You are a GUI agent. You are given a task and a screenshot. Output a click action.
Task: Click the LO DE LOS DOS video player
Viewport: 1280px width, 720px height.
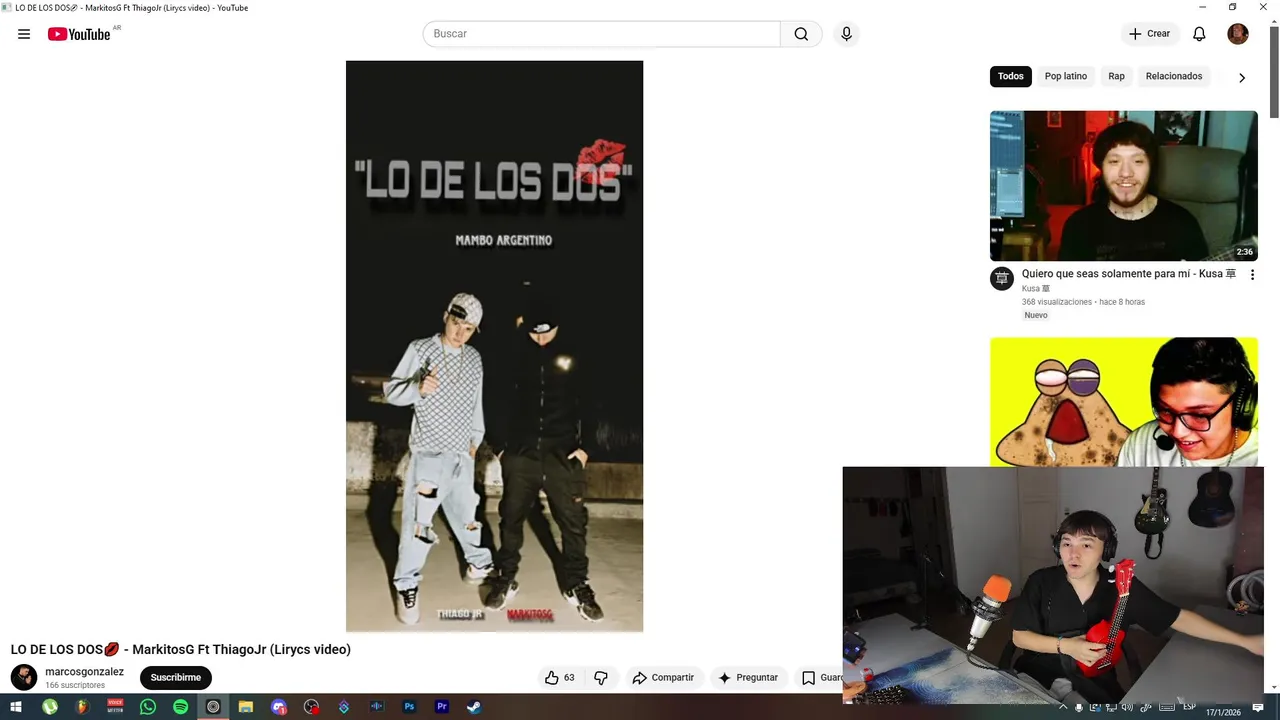(x=494, y=346)
